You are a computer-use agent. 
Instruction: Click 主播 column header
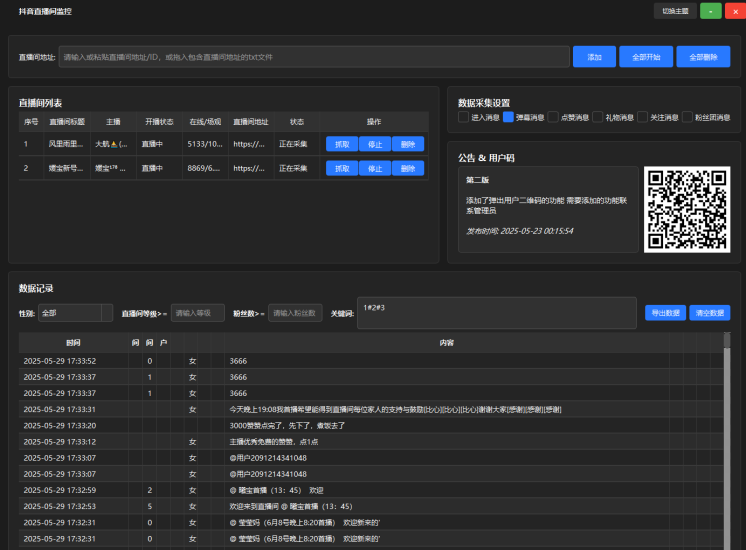pyautogui.click(x=113, y=122)
